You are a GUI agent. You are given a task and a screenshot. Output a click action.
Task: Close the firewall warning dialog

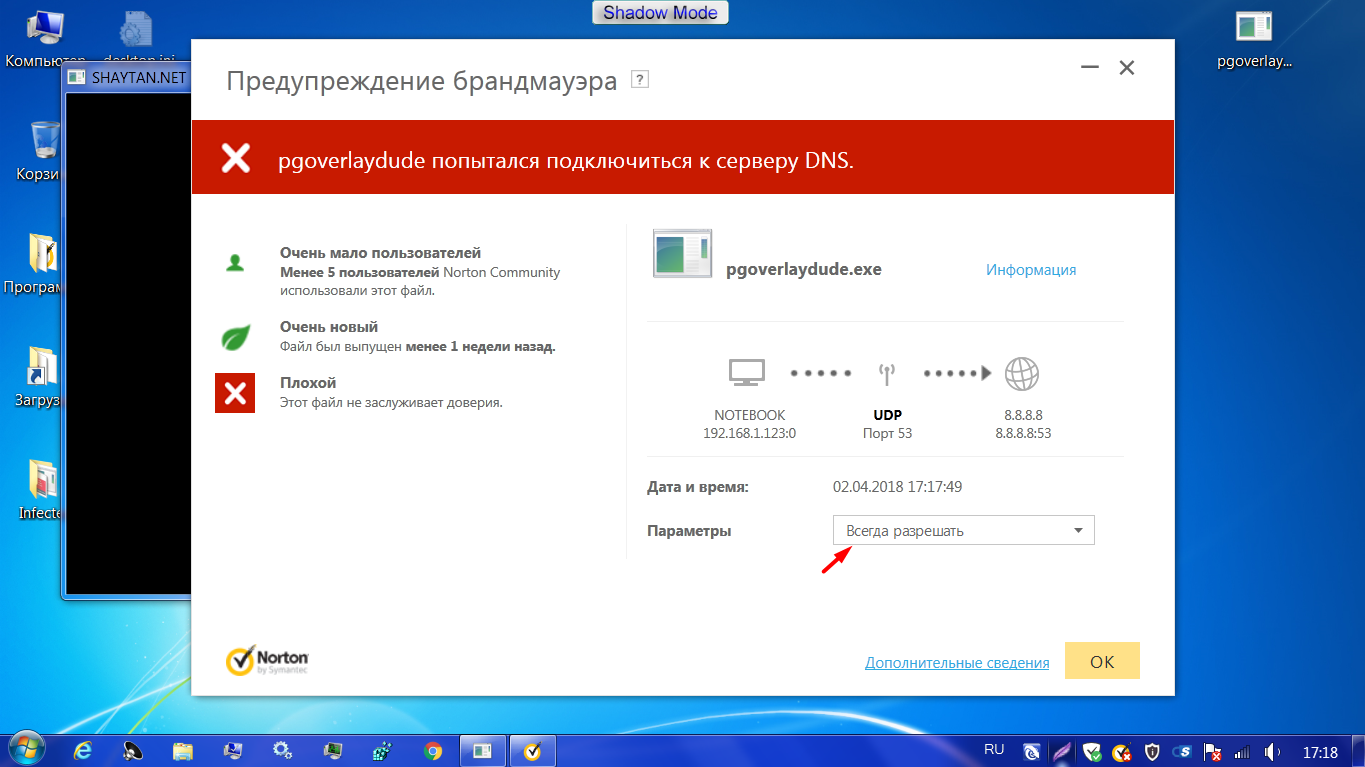[x=1127, y=68]
